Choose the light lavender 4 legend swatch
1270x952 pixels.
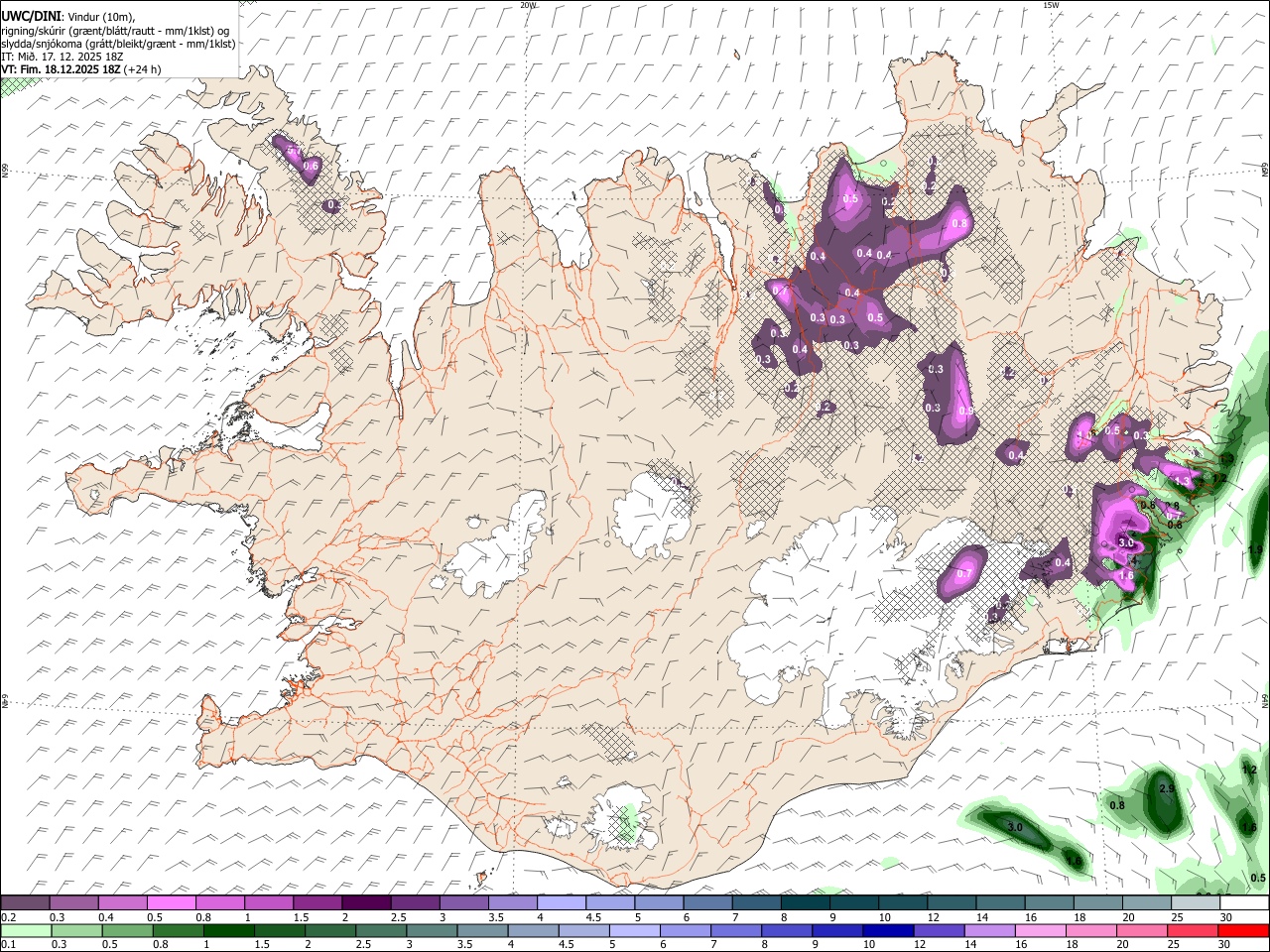561,902
